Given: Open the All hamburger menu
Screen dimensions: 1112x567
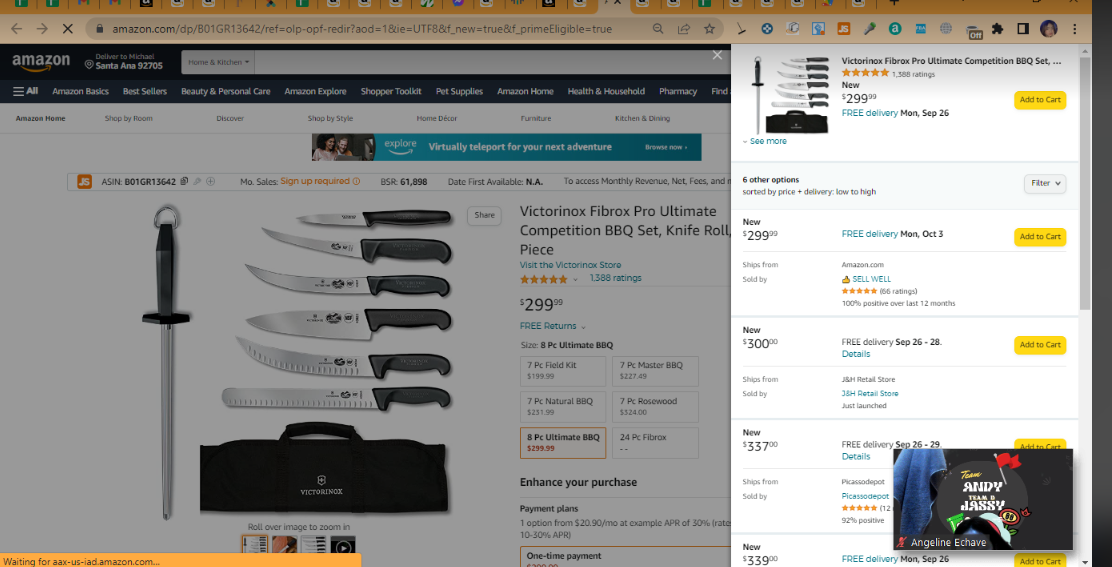Looking at the screenshot, I should pyautogui.click(x=26, y=91).
